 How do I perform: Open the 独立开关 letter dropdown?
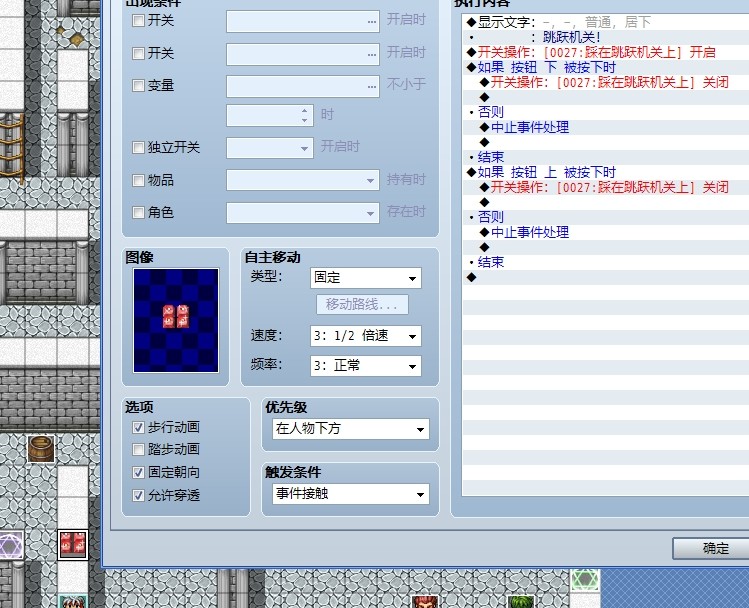click(270, 148)
